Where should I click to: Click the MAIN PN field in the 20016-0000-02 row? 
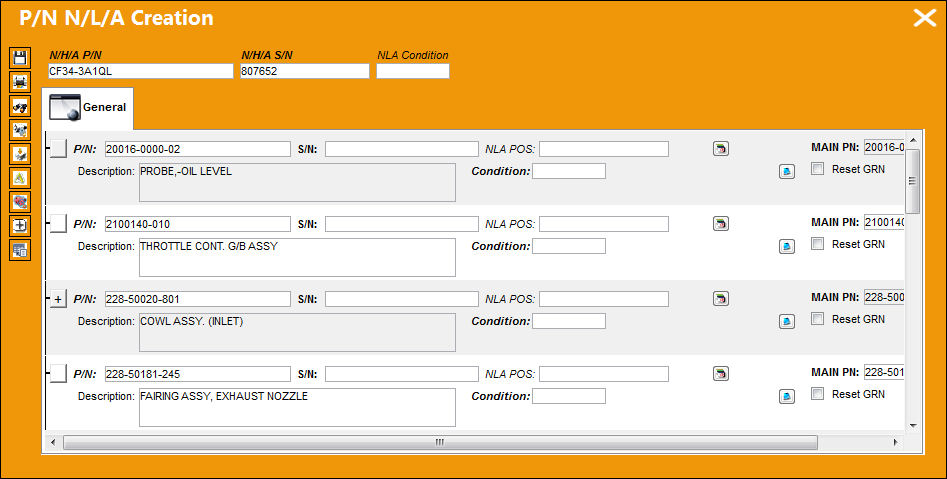pyautogui.click(x=884, y=147)
